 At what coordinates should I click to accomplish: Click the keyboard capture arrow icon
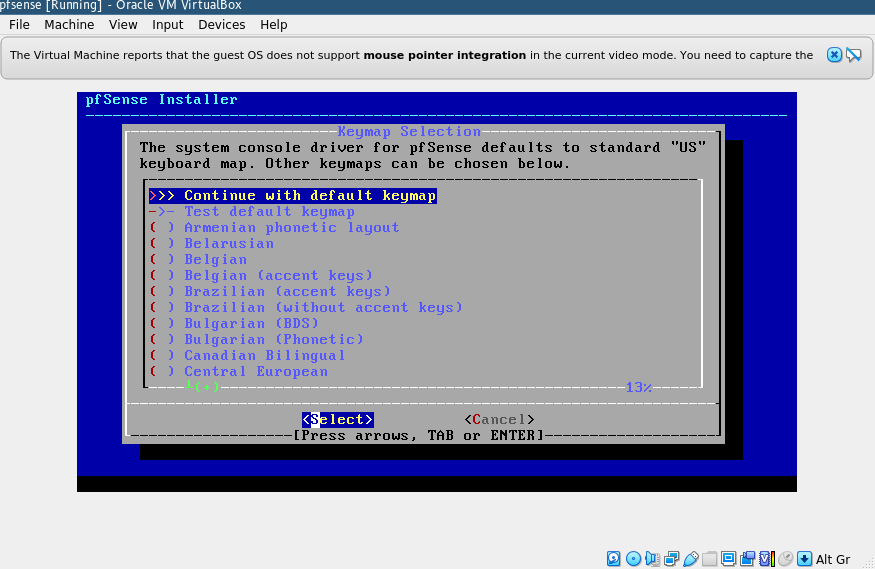pos(804,558)
